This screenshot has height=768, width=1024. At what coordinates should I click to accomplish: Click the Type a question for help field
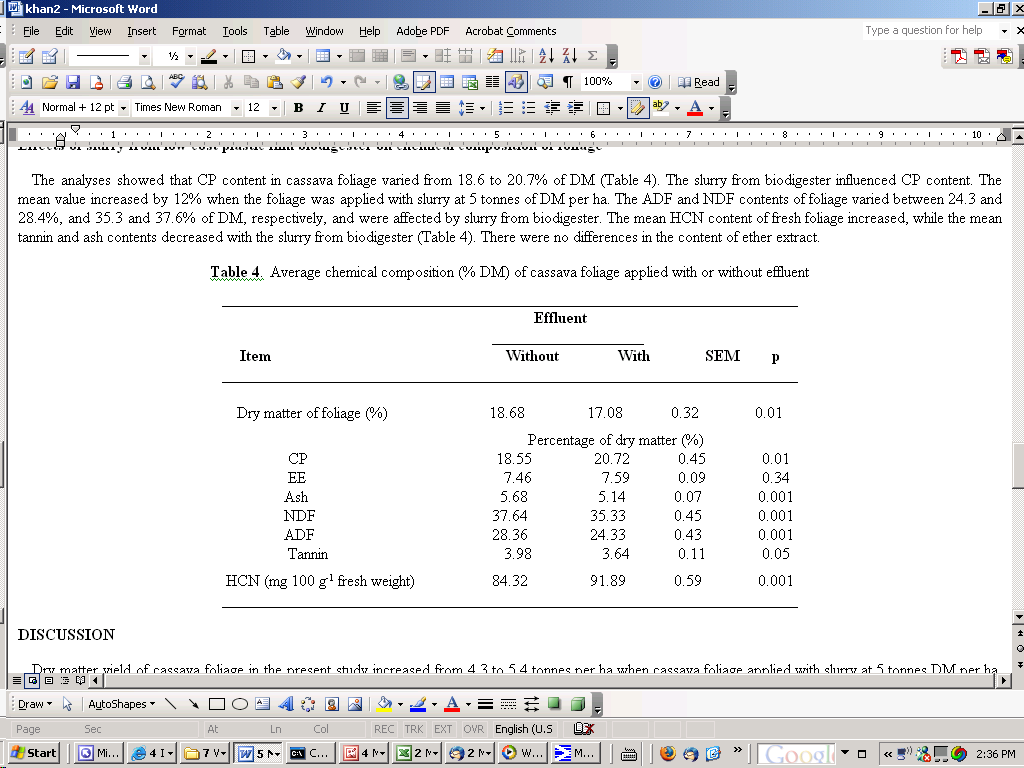click(930, 30)
